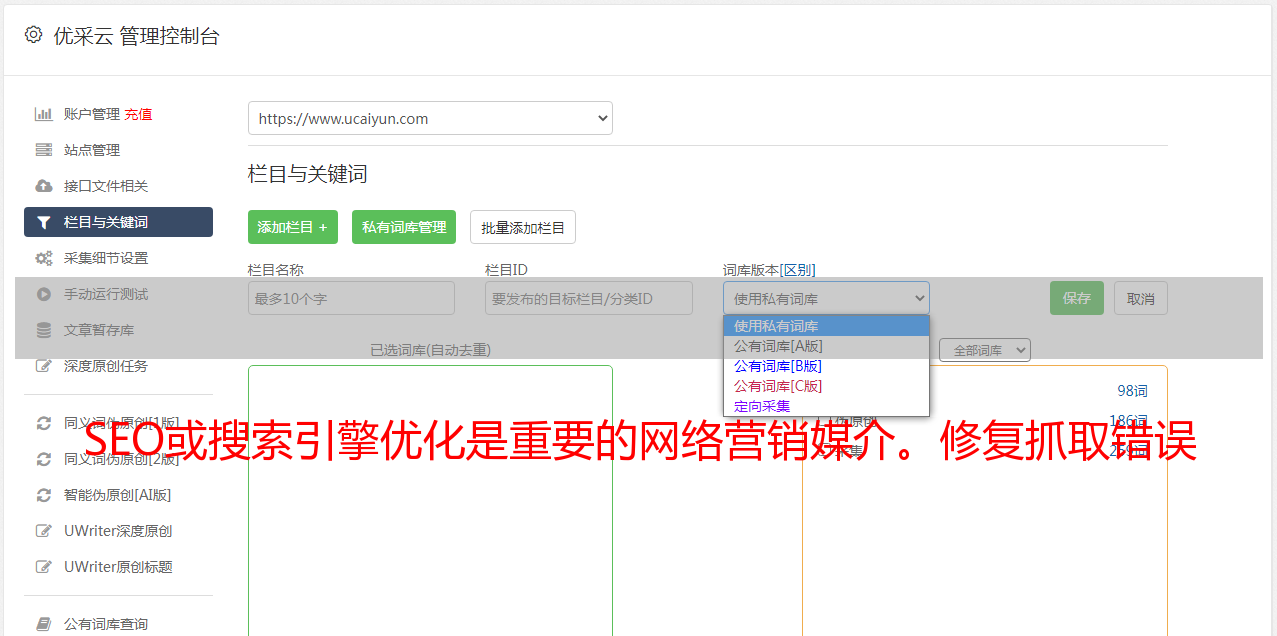The width and height of the screenshot is (1277, 636).
Task: Click the green 添加栏目 + button
Action: pyautogui.click(x=293, y=227)
